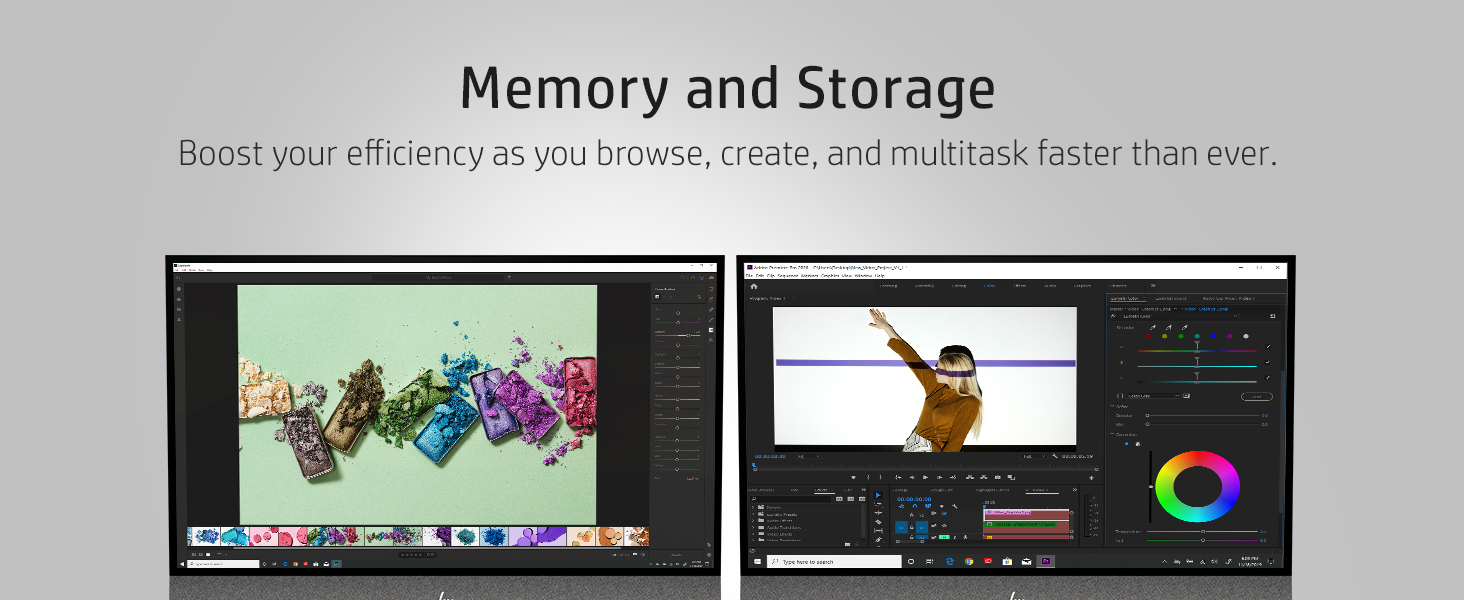Open the Window menu in Premiere Pro
Viewport: 1464px width, 600px height.
click(x=863, y=276)
